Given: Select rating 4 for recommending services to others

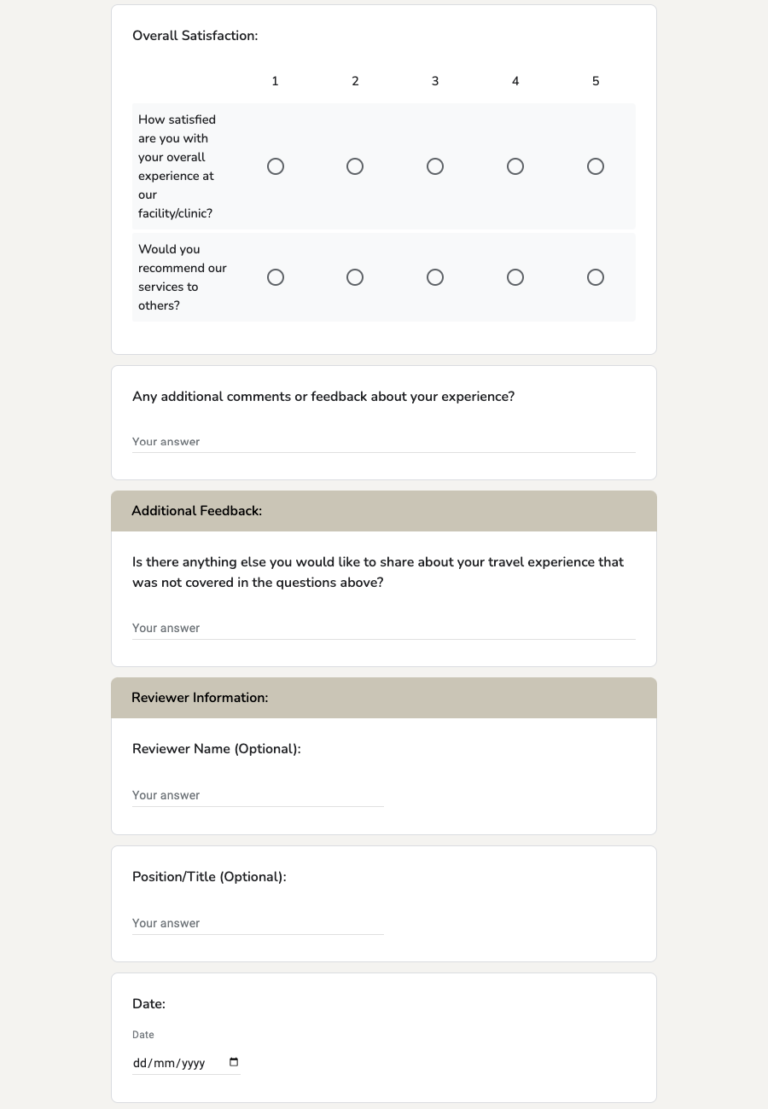Looking at the screenshot, I should coord(515,277).
